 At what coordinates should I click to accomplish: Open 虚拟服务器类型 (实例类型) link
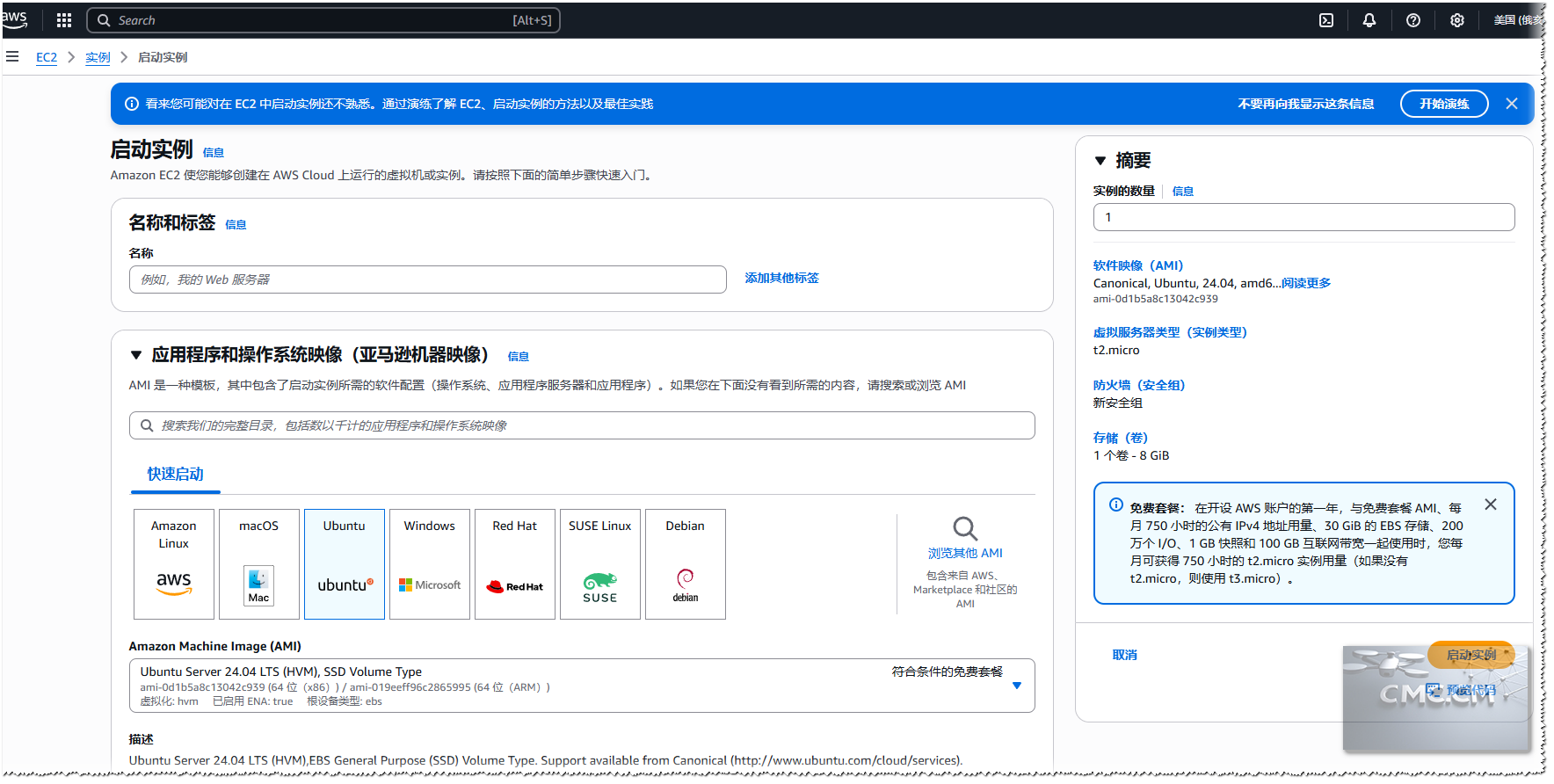1170,332
